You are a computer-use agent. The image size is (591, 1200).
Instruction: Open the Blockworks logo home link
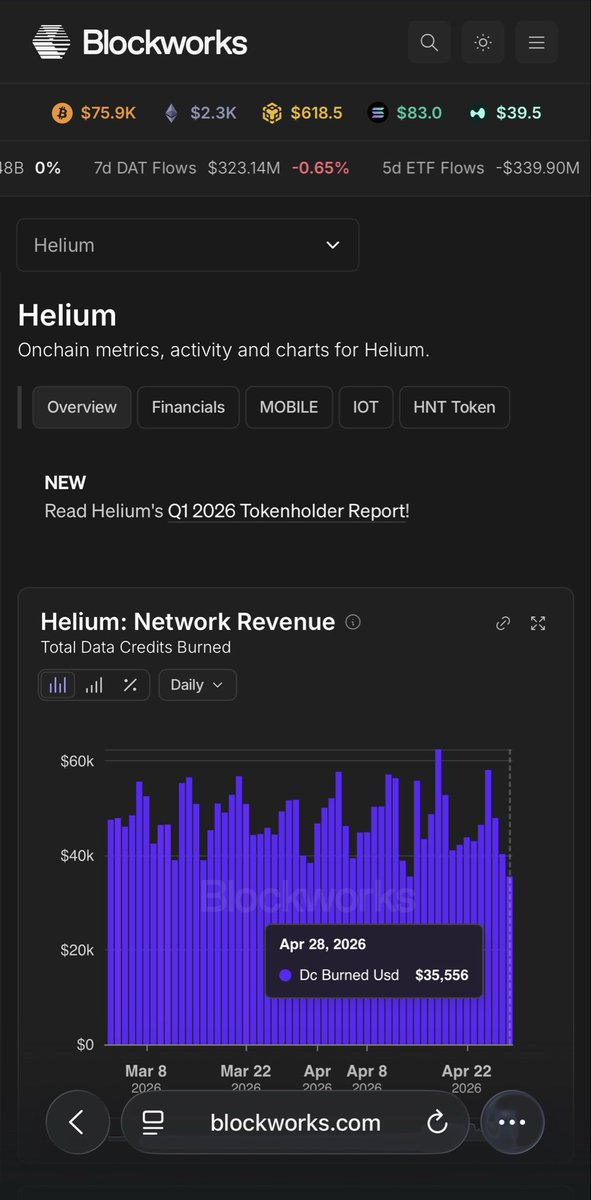(140, 43)
